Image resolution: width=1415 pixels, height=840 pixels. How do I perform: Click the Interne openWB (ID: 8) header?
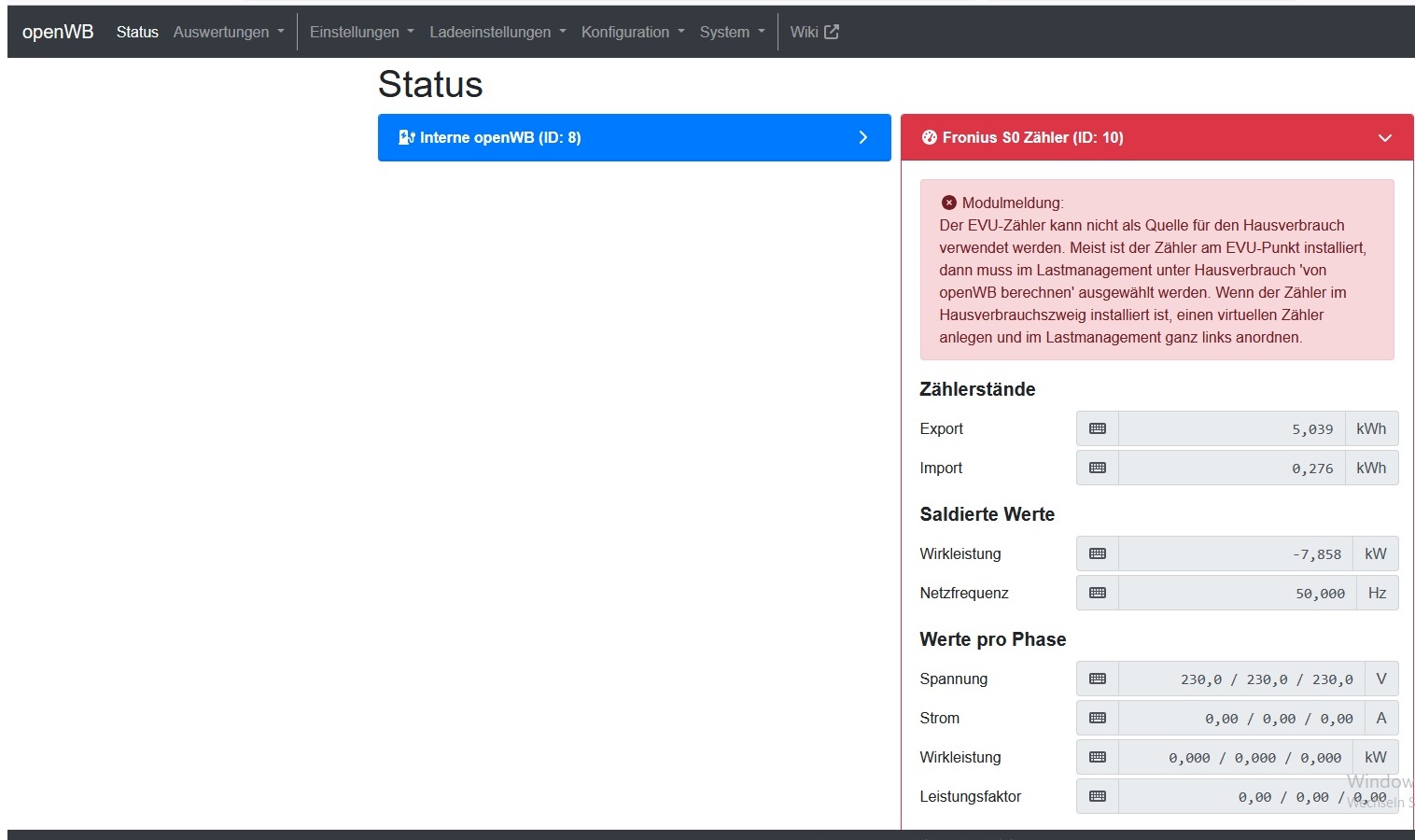[635, 137]
